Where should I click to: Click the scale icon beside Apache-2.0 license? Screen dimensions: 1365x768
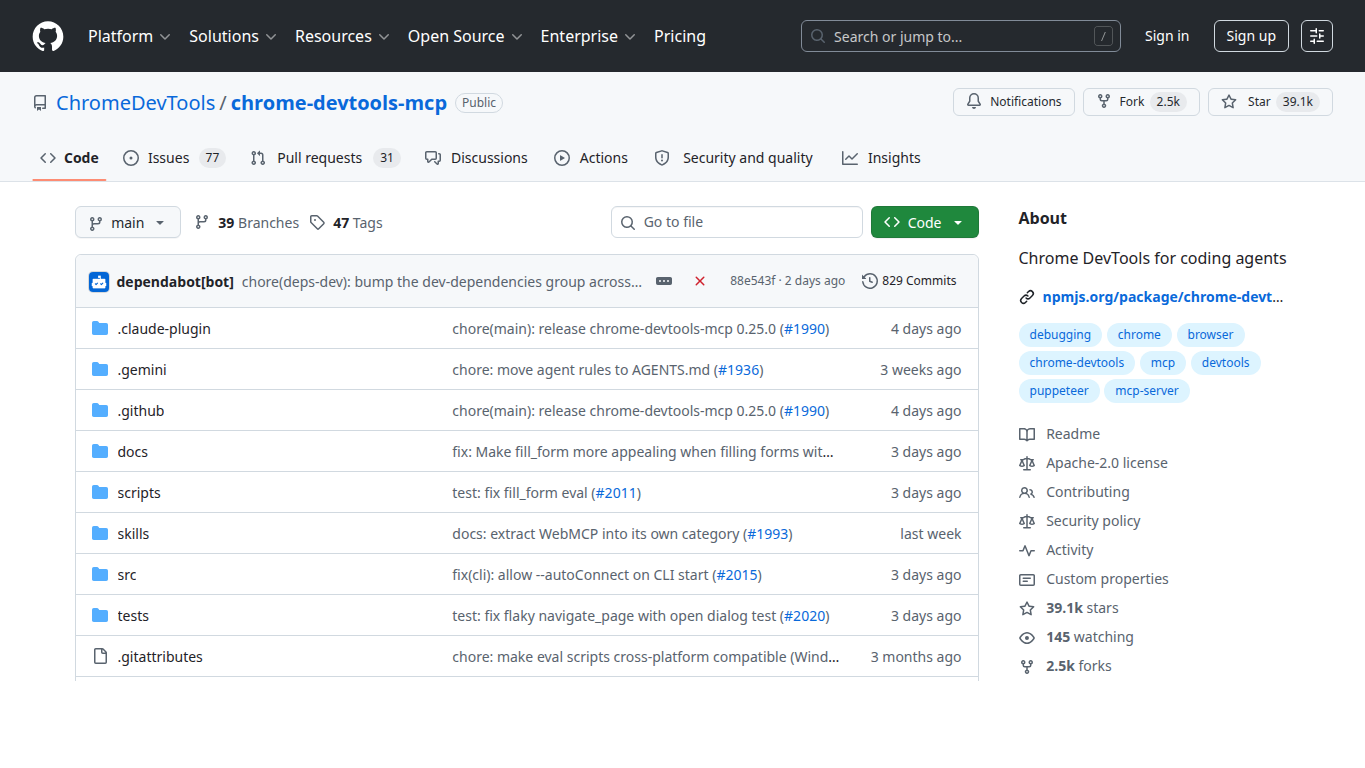[1027, 463]
